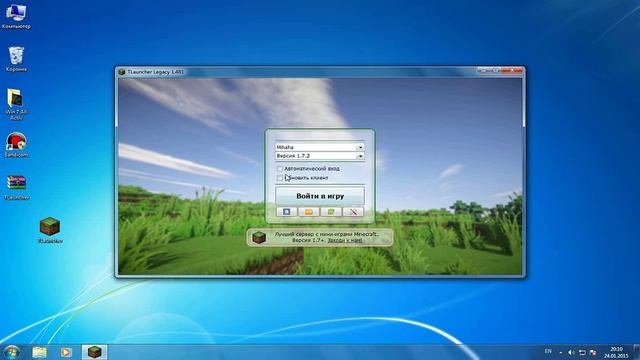Select the Компьютер desktop icon
Screen dimensions: 640x360
[16, 16]
